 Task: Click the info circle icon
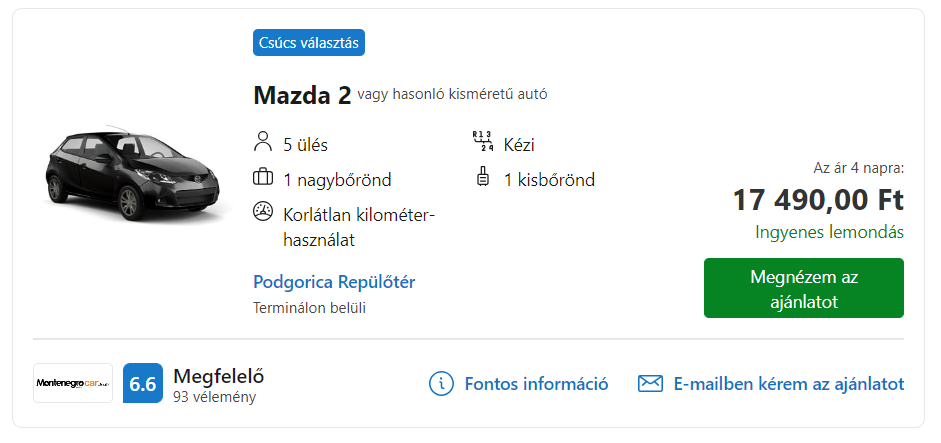[x=441, y=383]
